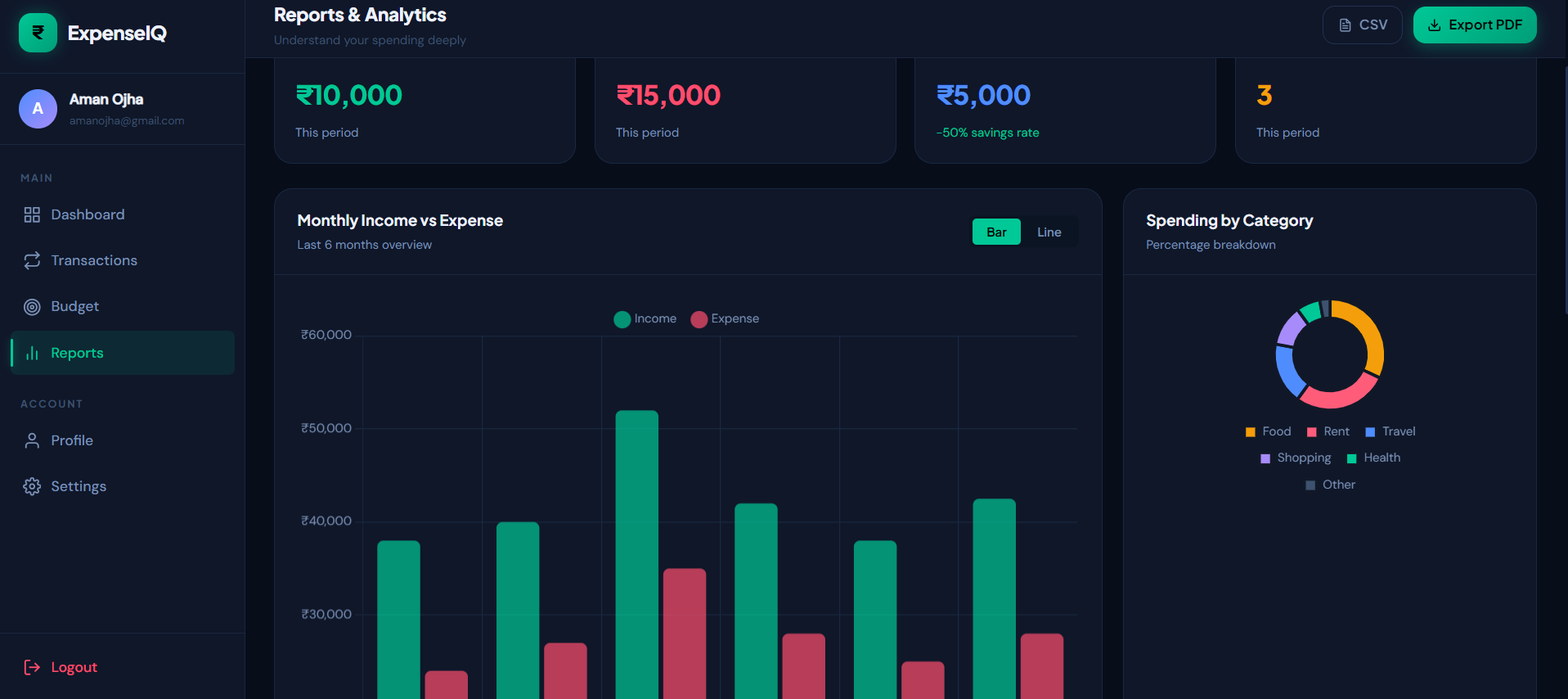This screenshot has height=699, width=1568.
Task: Click the Aman Ojha user name
Action: (106, 99)
